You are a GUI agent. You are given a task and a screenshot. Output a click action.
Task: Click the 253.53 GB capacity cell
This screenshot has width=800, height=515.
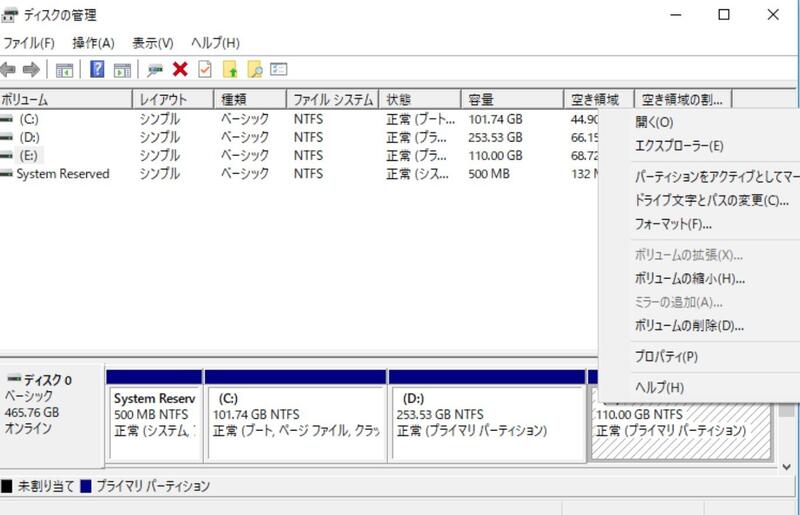click(495, 137)
